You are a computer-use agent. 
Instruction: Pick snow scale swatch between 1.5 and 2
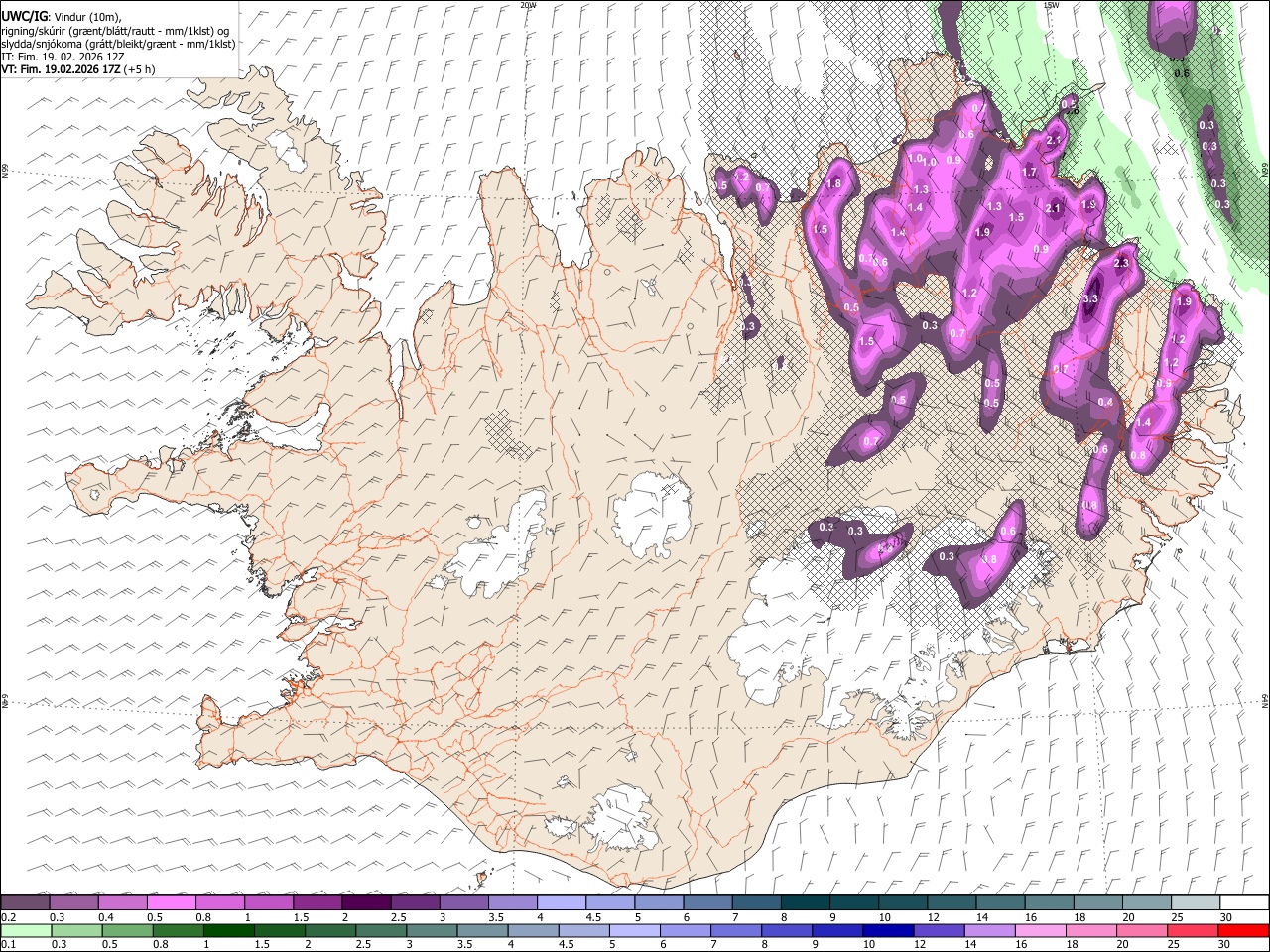317,902
